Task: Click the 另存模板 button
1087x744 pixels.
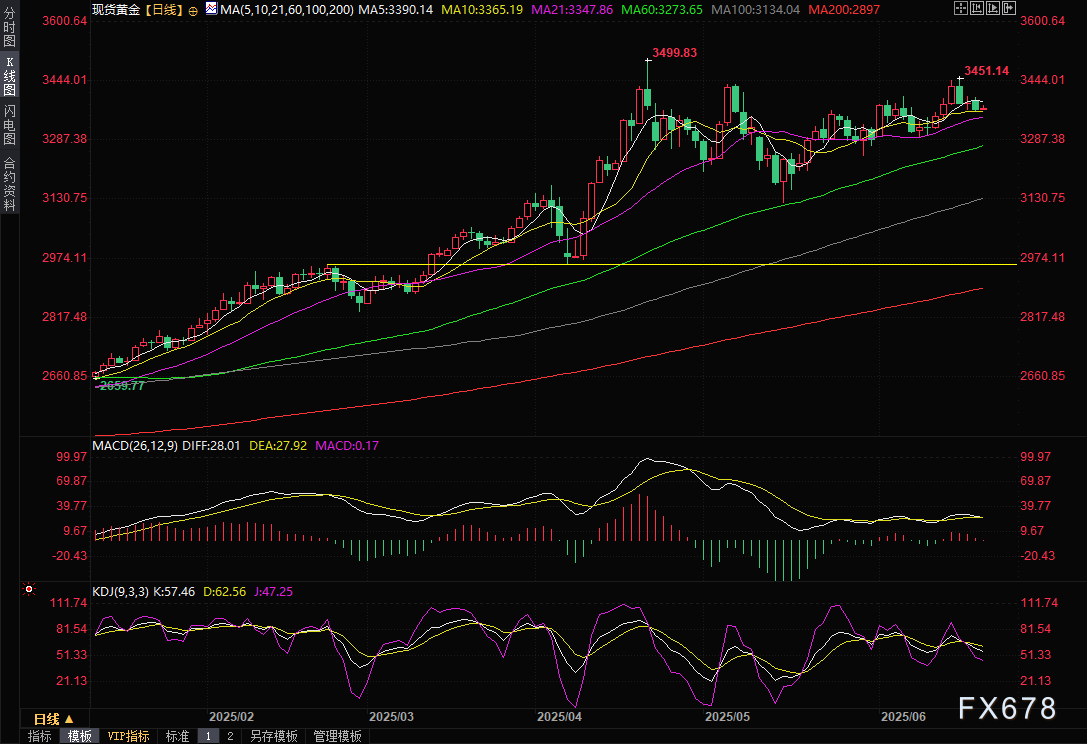Action: point(273,736)
